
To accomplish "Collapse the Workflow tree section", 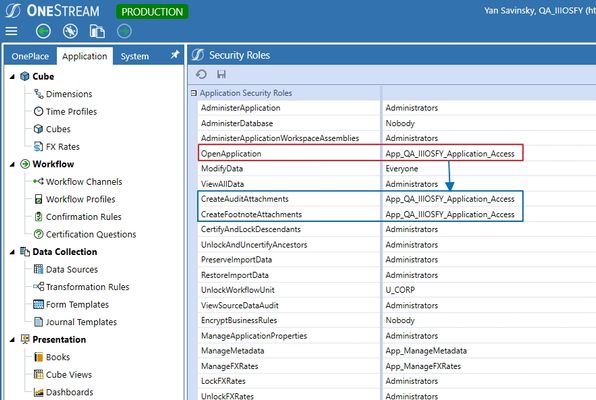I will coord(12,164).
